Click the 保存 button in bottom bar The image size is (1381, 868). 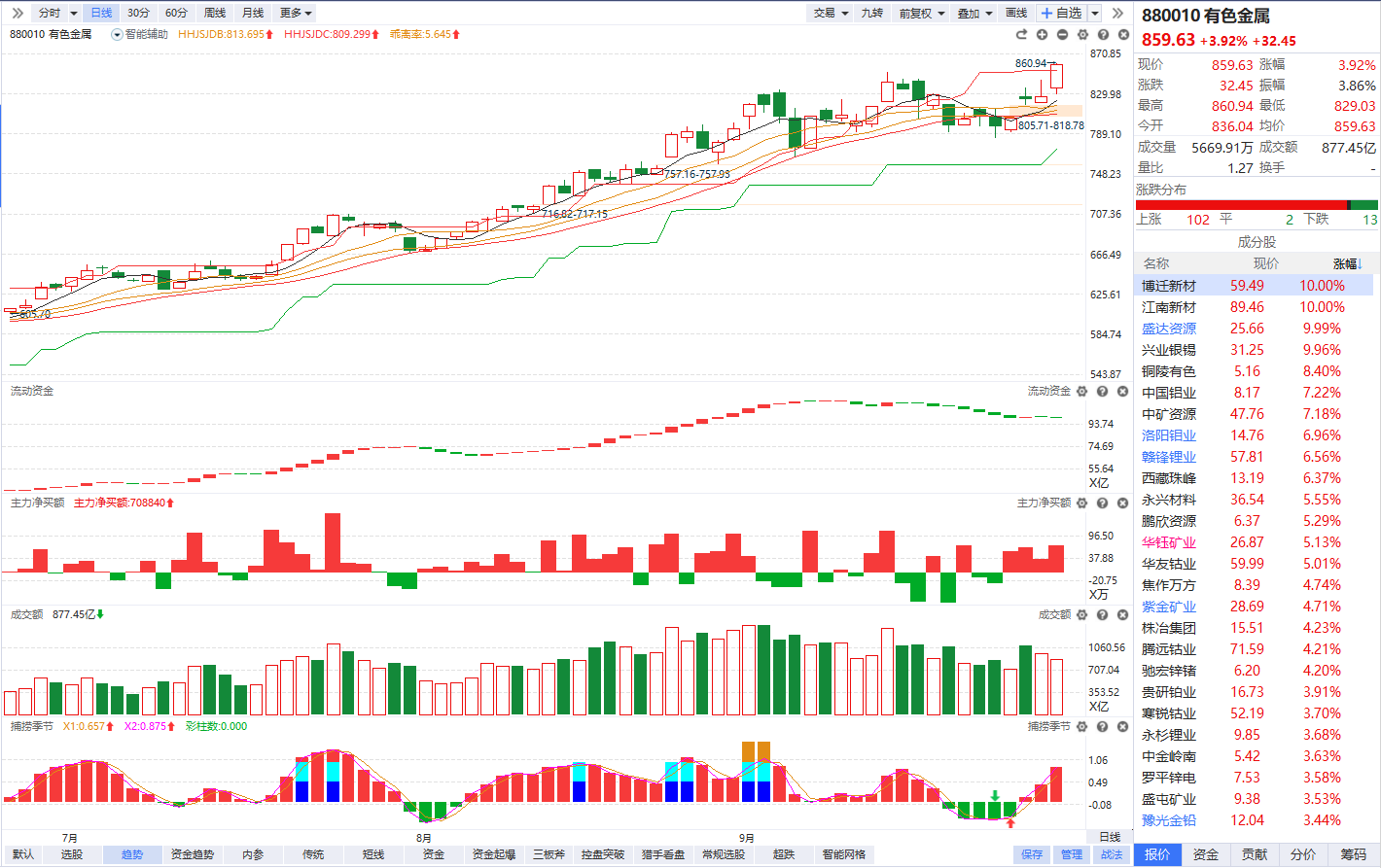1032,854
